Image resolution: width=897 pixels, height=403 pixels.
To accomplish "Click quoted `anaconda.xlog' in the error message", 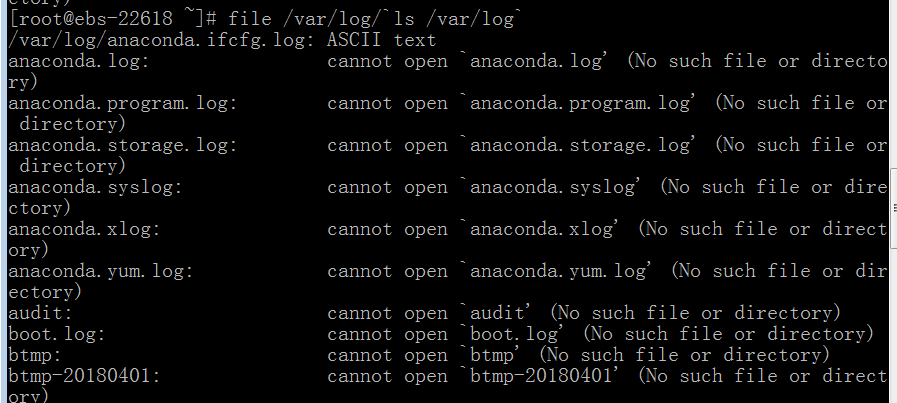I will coord(541,230).
